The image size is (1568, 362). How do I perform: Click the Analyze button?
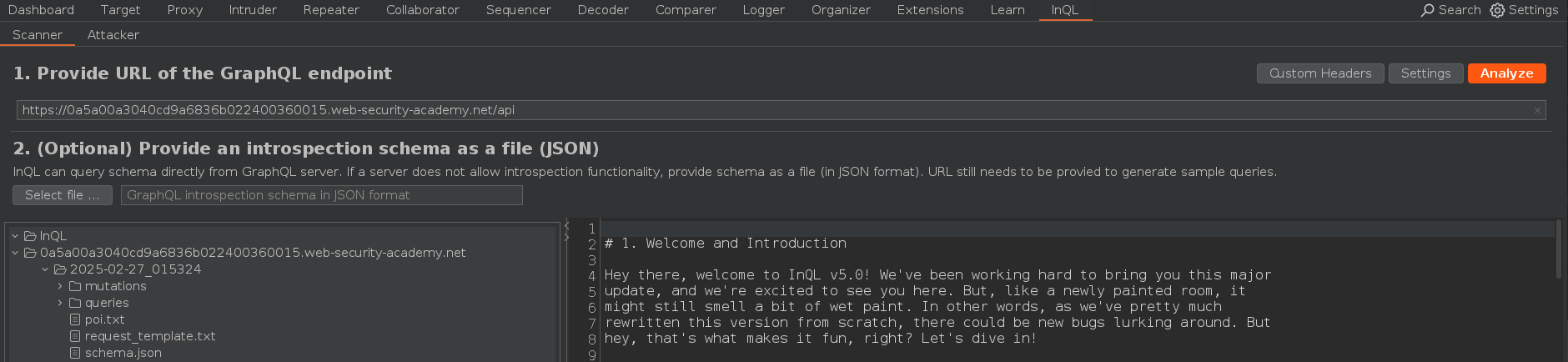pos(1506,73)
